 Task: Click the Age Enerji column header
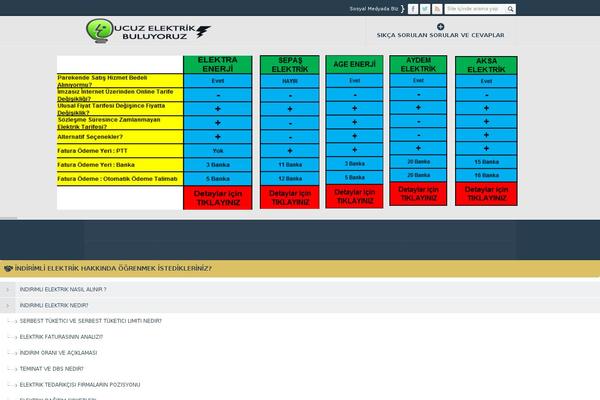354,64
